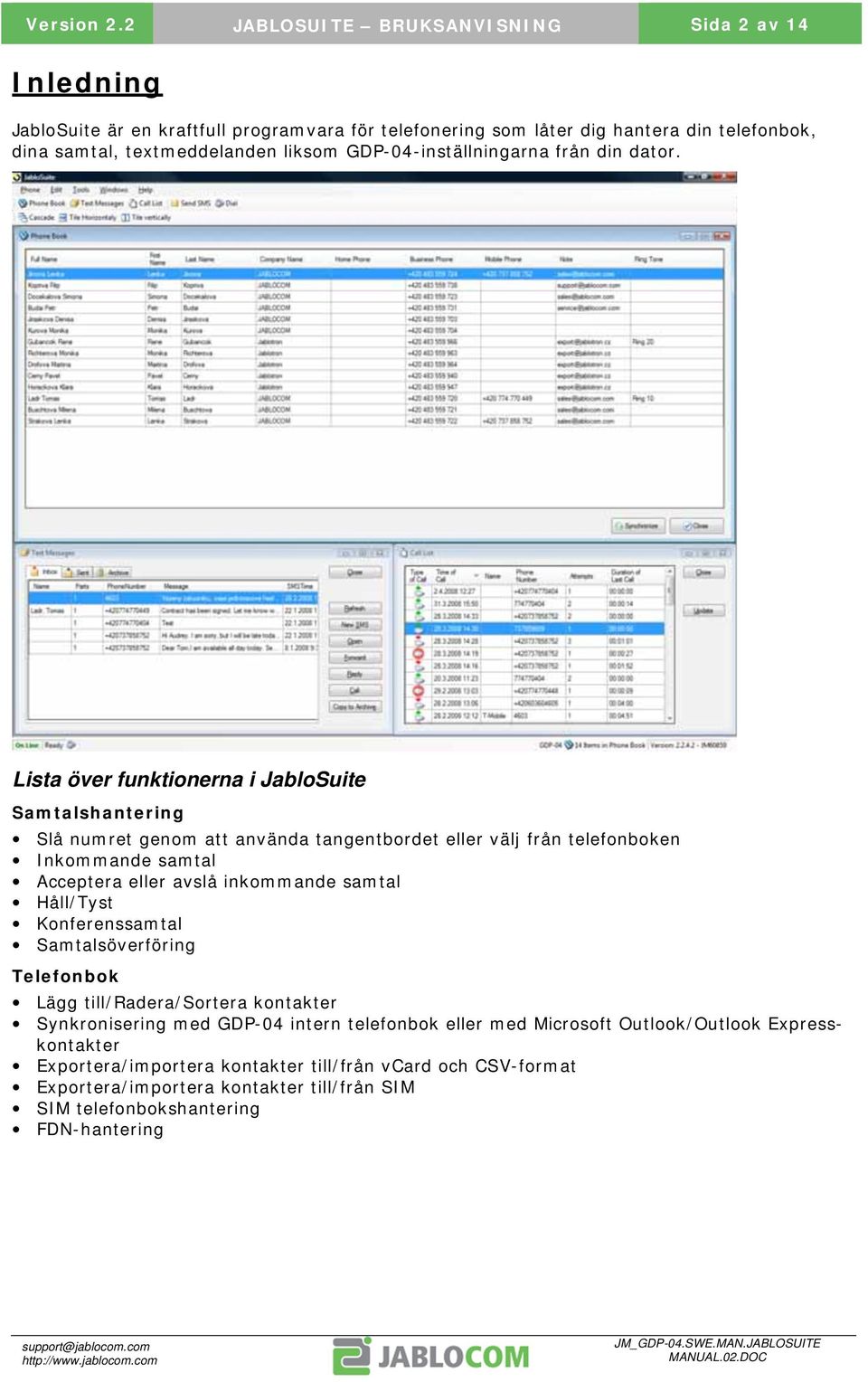Select the Kopriva Filip contact row

pyautogui.click(x=374, y=285)
